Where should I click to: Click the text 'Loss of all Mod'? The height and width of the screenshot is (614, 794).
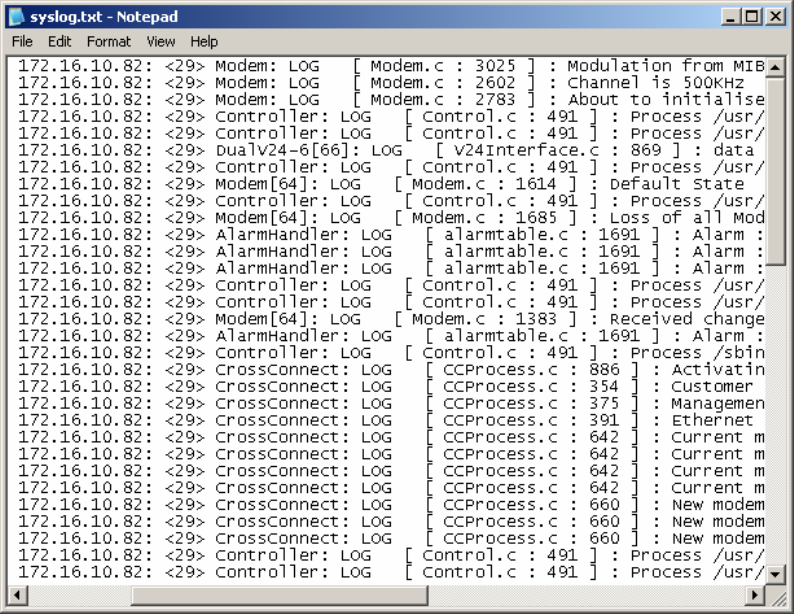pyautogui.click(x=687, y=218)
